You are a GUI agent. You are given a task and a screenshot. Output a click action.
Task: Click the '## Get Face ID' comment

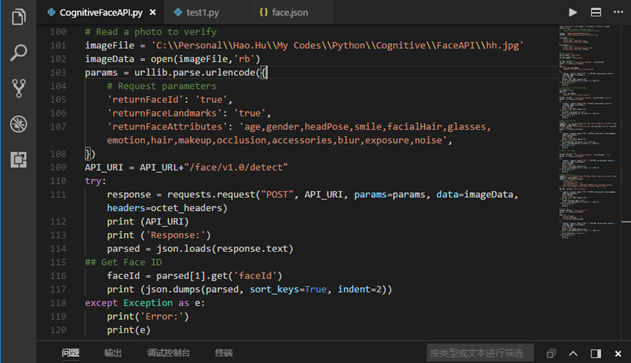(x=124, y=262)
